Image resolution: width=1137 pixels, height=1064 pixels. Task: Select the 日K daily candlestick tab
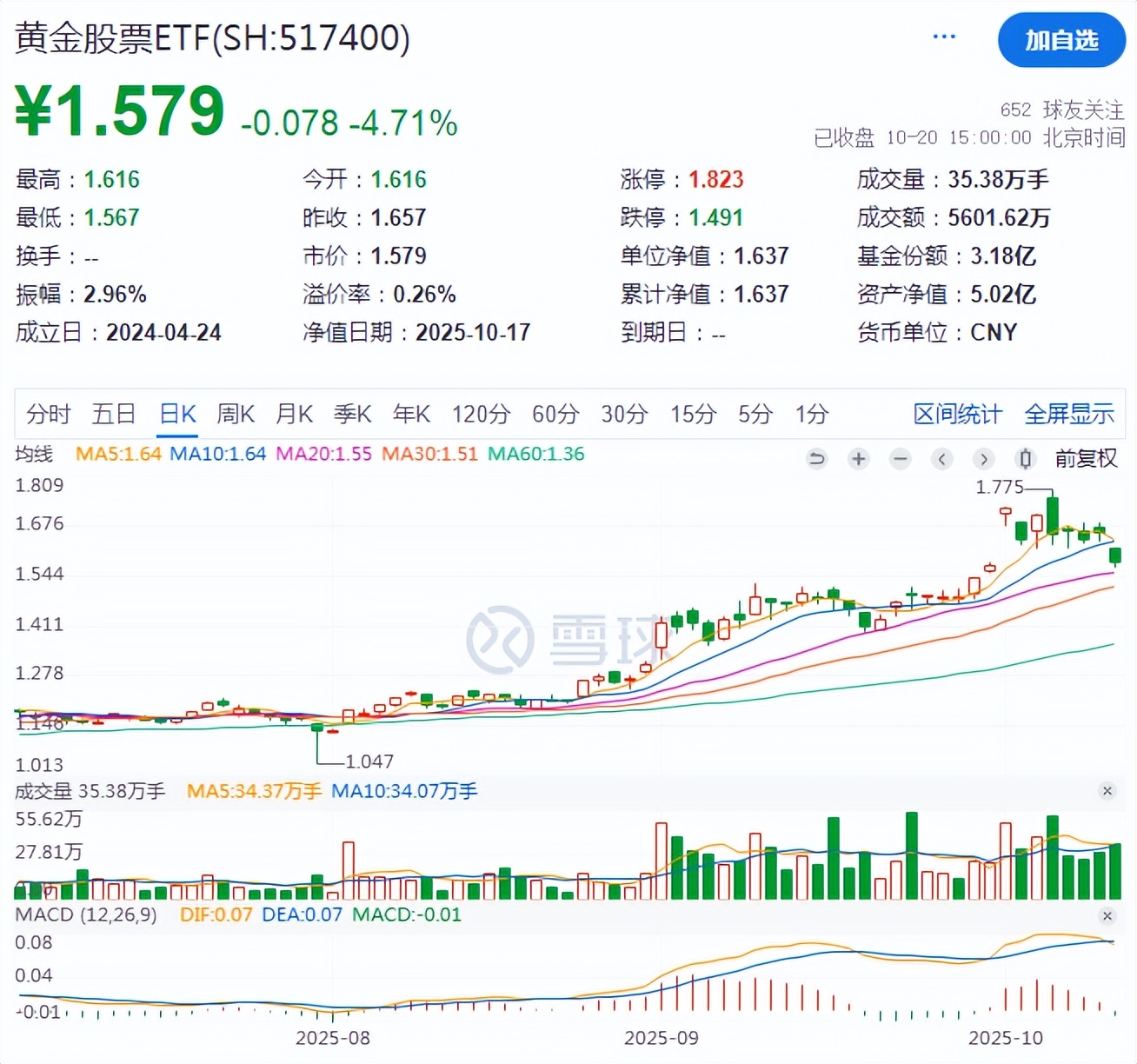coord(178,414)
